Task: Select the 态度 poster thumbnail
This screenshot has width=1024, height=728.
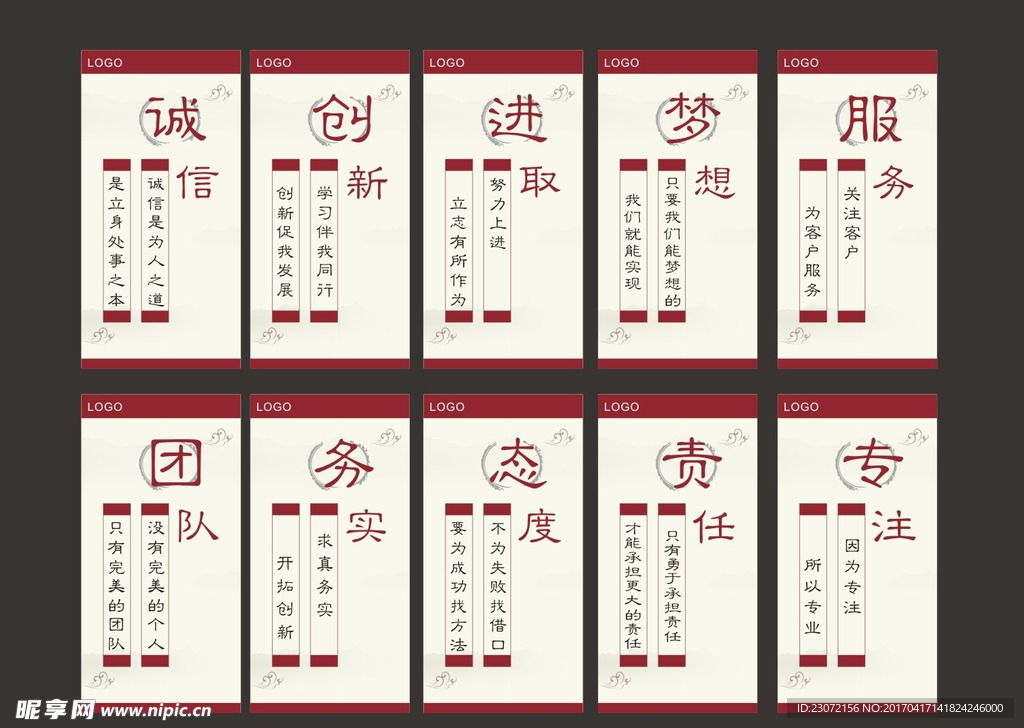Action: [504, 545]
